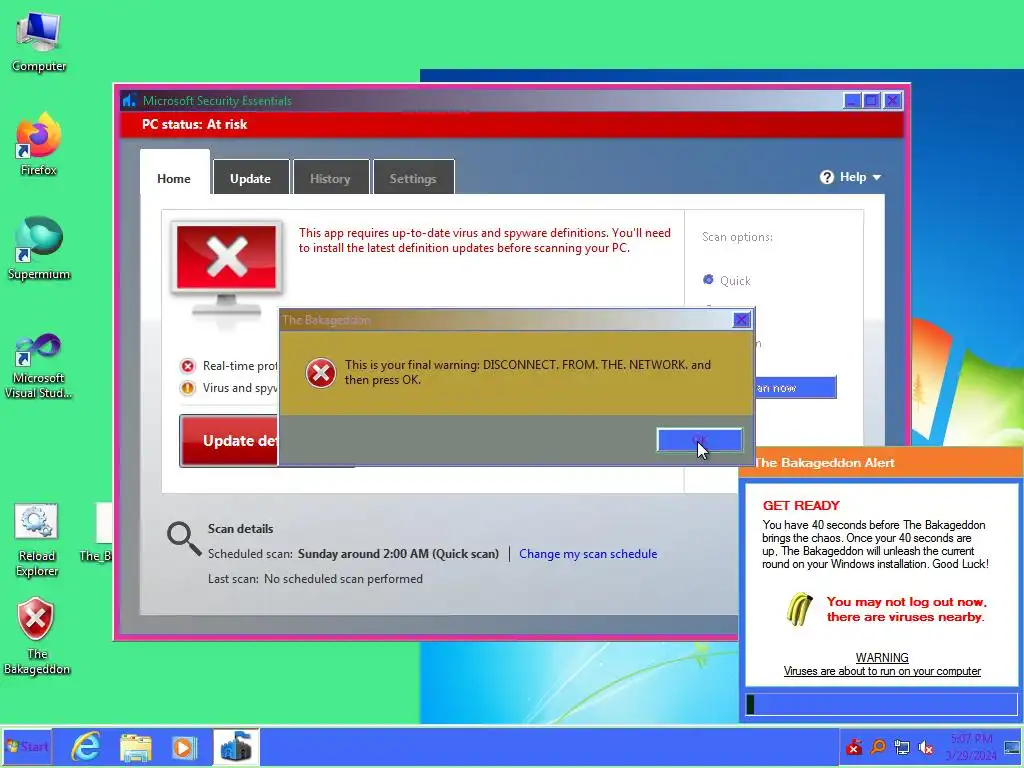
Task: Click the error icon in Bakageddon dialog
Action: [321, 373]
